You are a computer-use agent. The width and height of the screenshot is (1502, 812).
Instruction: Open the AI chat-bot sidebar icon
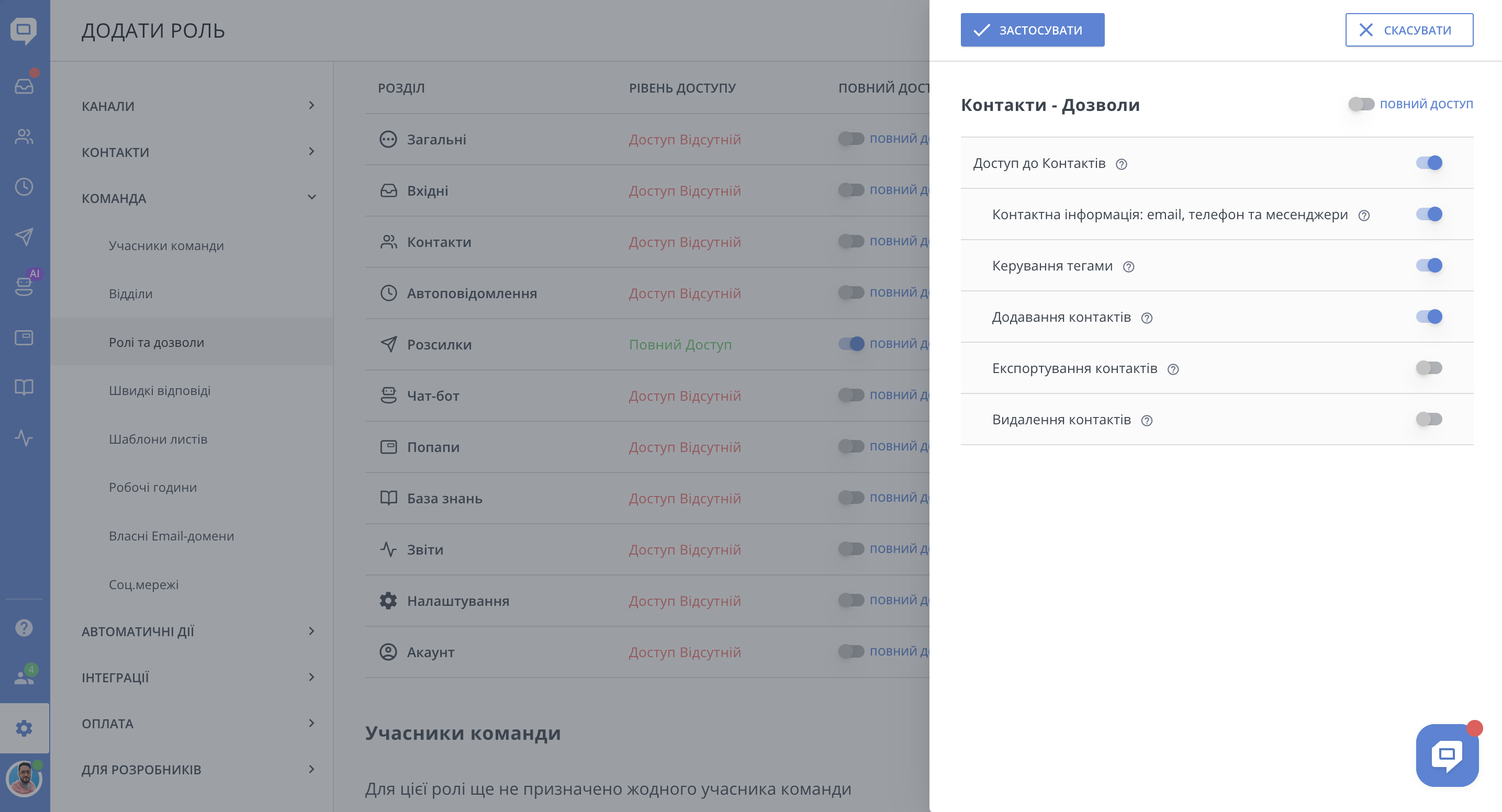point(24,286)
